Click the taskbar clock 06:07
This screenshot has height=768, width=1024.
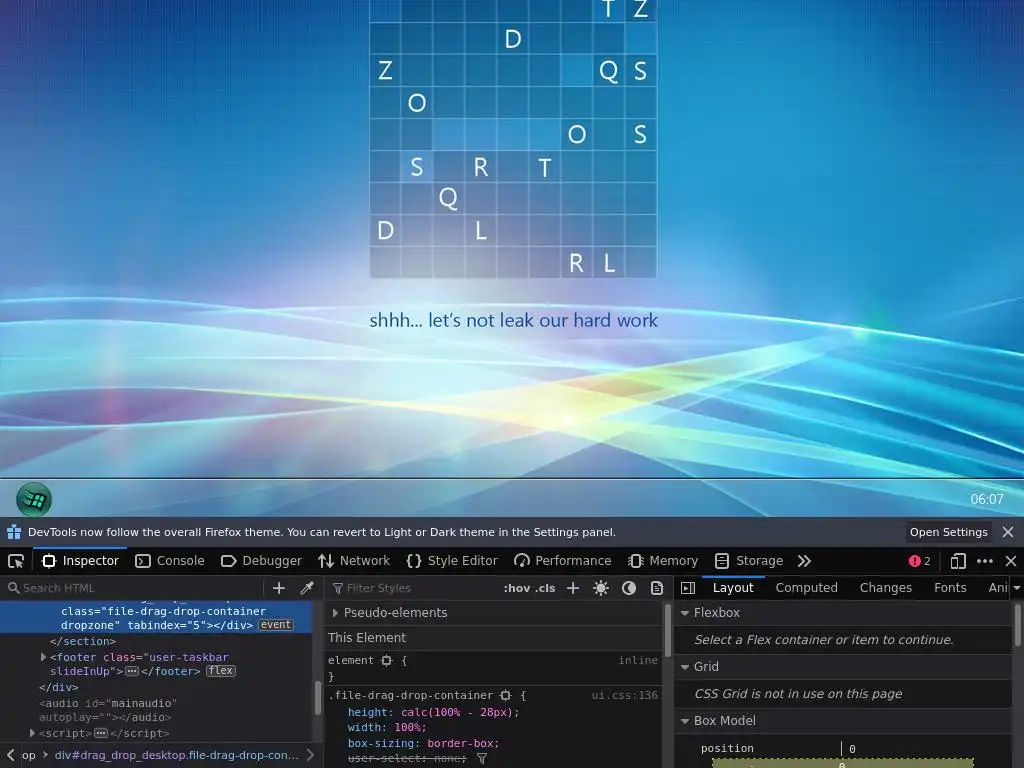pos(986,500)
